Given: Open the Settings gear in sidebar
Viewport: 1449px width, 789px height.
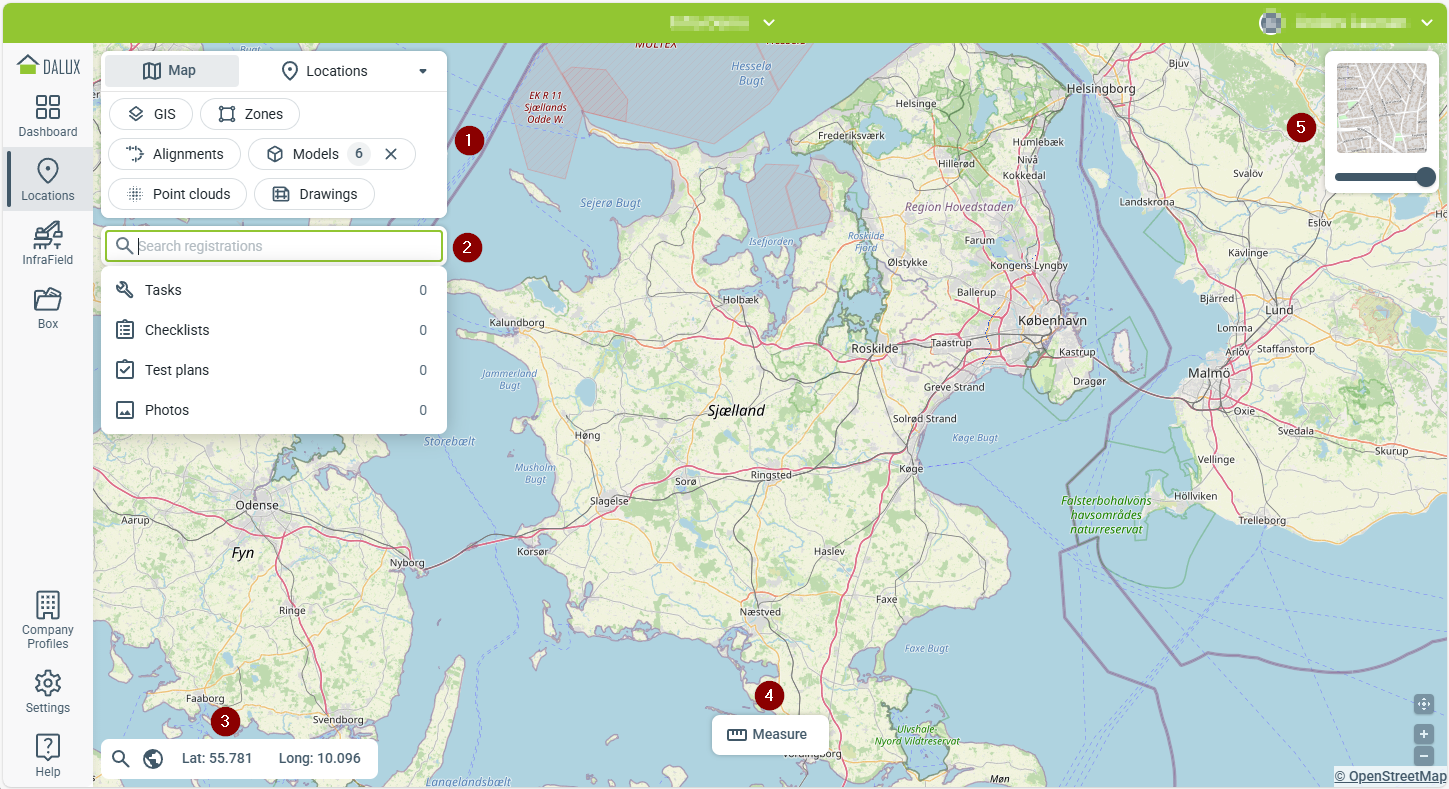Looking at the screenshot, I should [48, 692].
